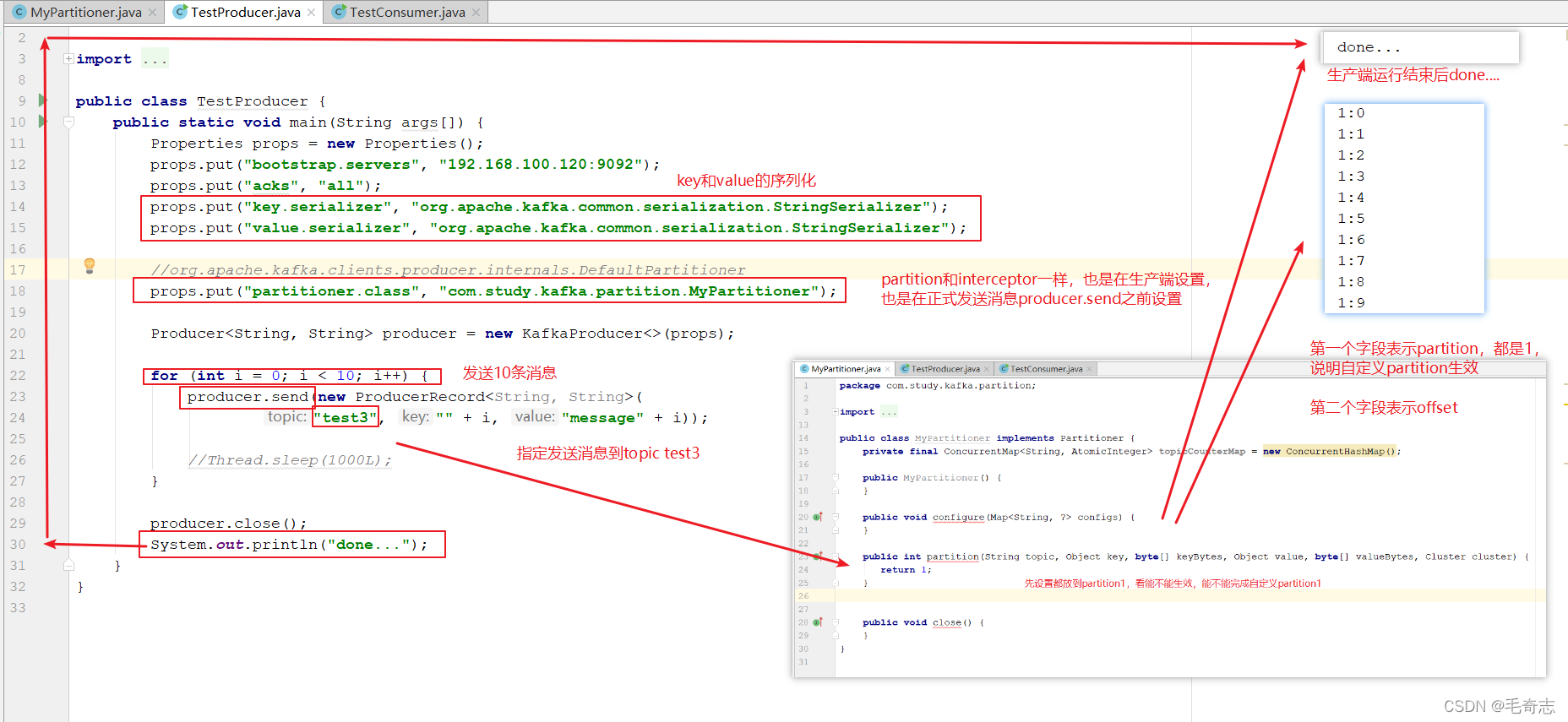Click producer.close() on line 29
The image size is (1568, 722).
click(228, 524)
